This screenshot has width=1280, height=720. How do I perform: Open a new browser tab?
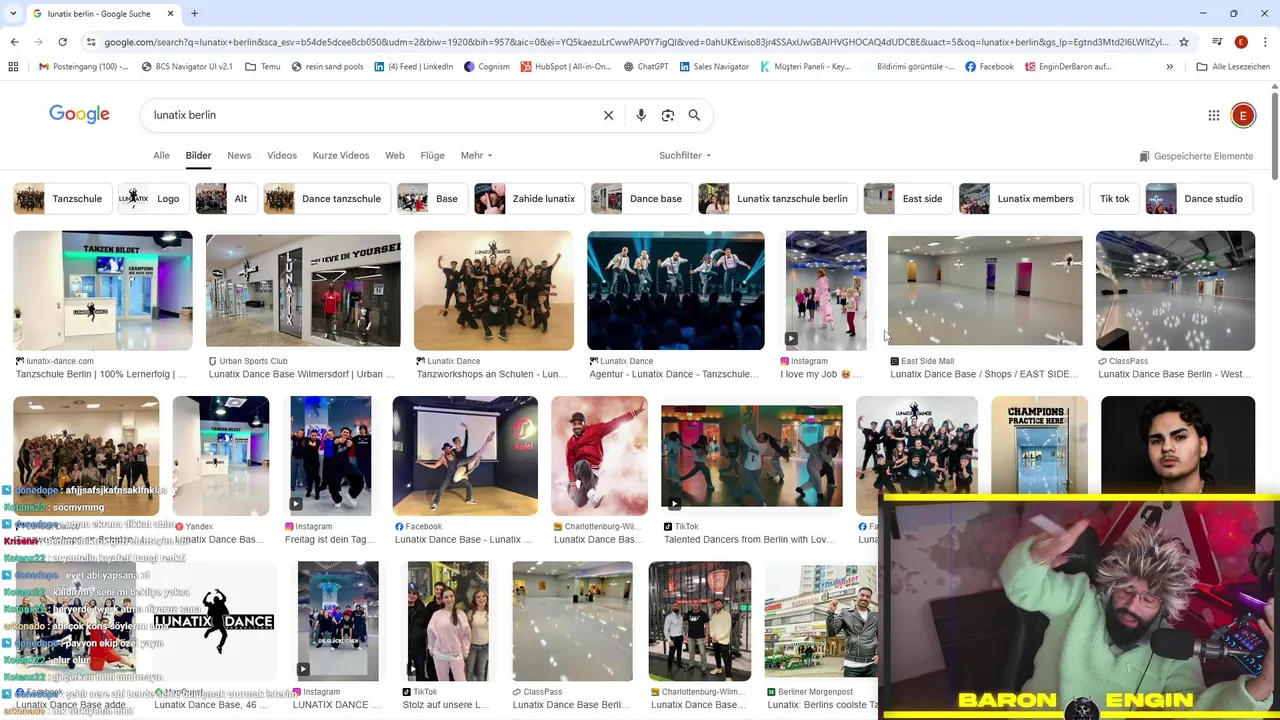[194, 14]
